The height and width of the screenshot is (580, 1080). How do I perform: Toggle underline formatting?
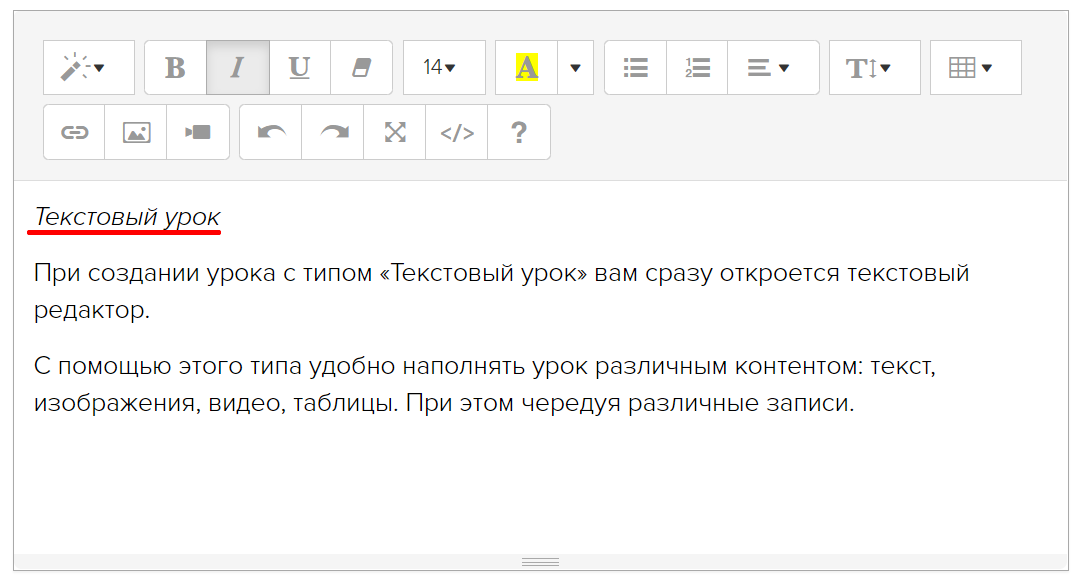coord(299,68)
